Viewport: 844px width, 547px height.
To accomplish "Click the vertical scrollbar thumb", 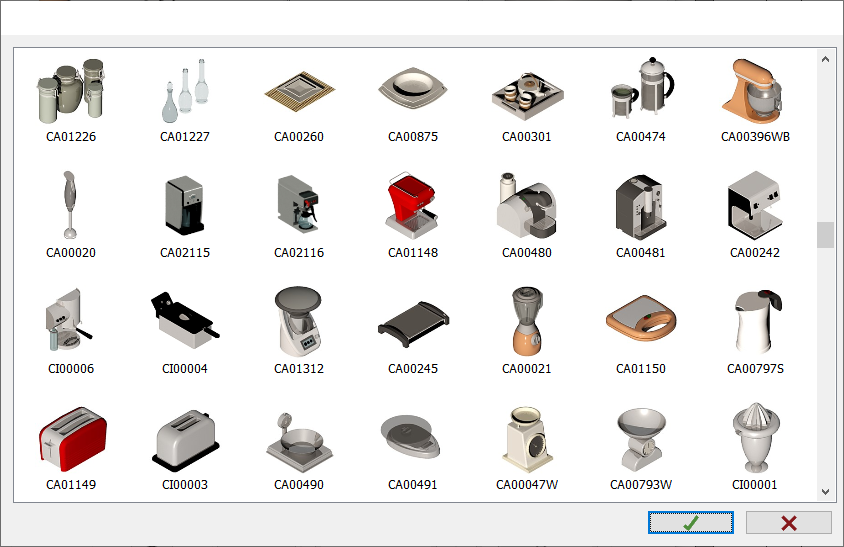I will click(x=825, y=235).
